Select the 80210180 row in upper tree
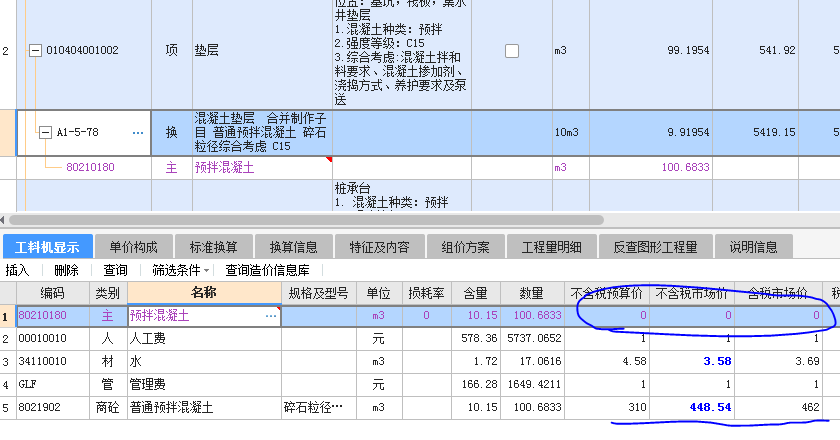Image resolution: width=840 pixels, height=440 pixels. [x=90, y=167]
